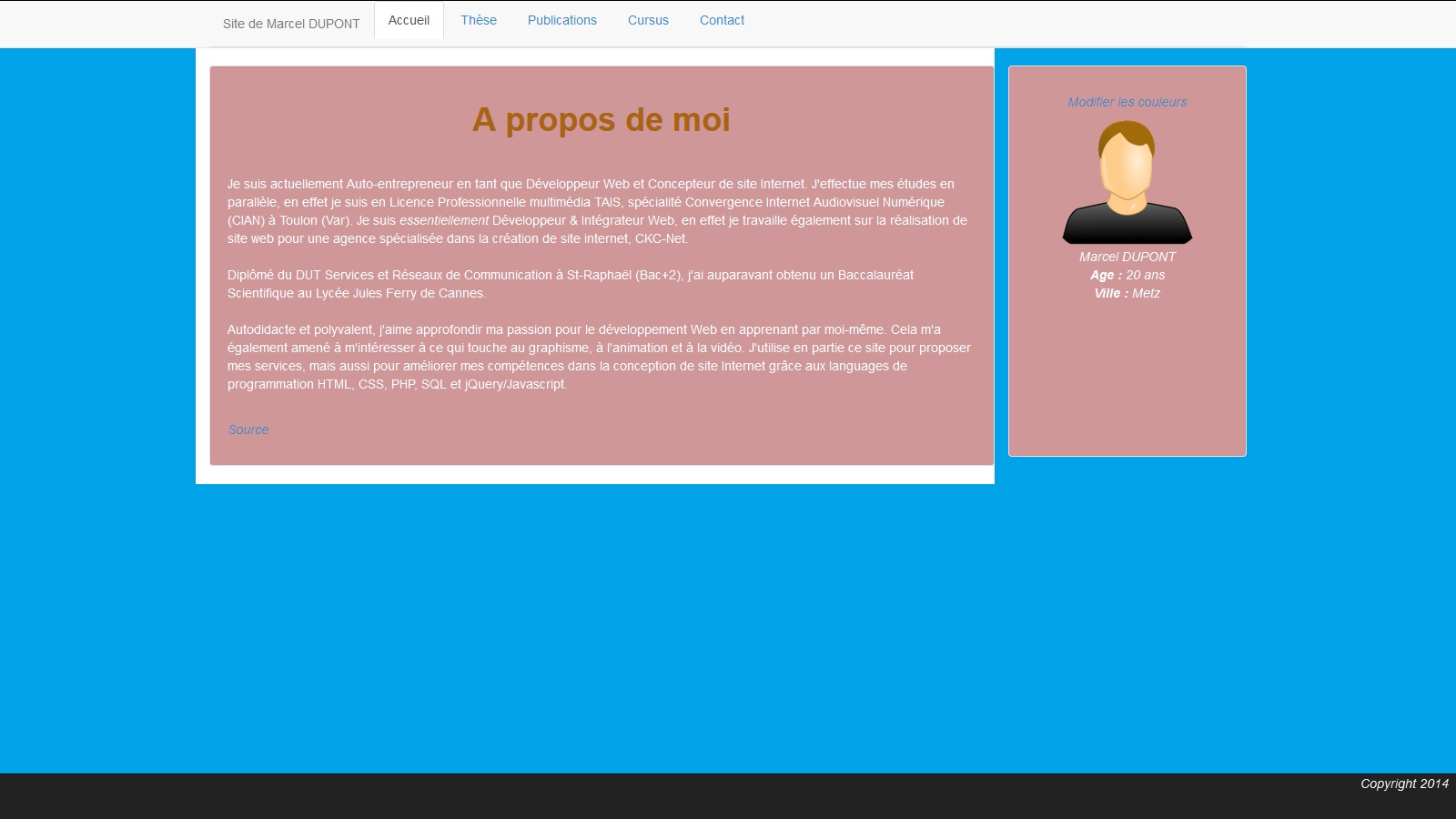Click the Age 20 ans line
1456x819 pixels.
1127,275
